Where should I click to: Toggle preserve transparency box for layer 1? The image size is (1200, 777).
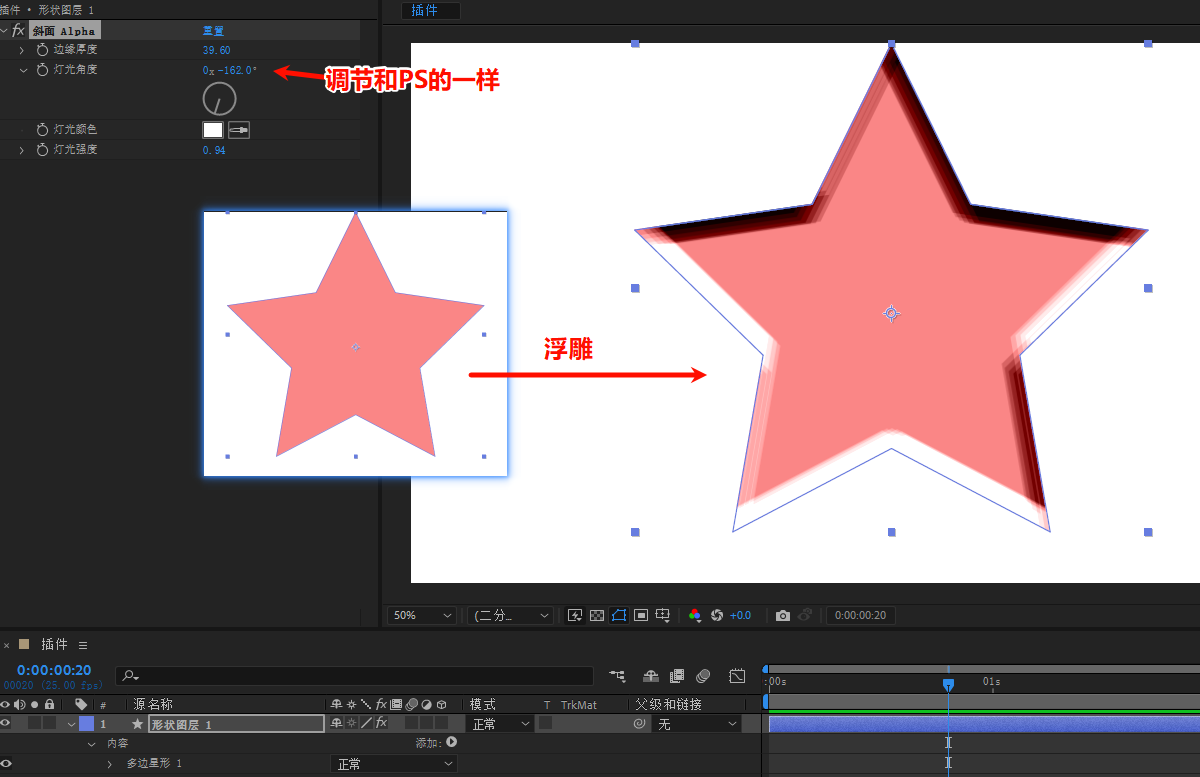pos(546,723)
